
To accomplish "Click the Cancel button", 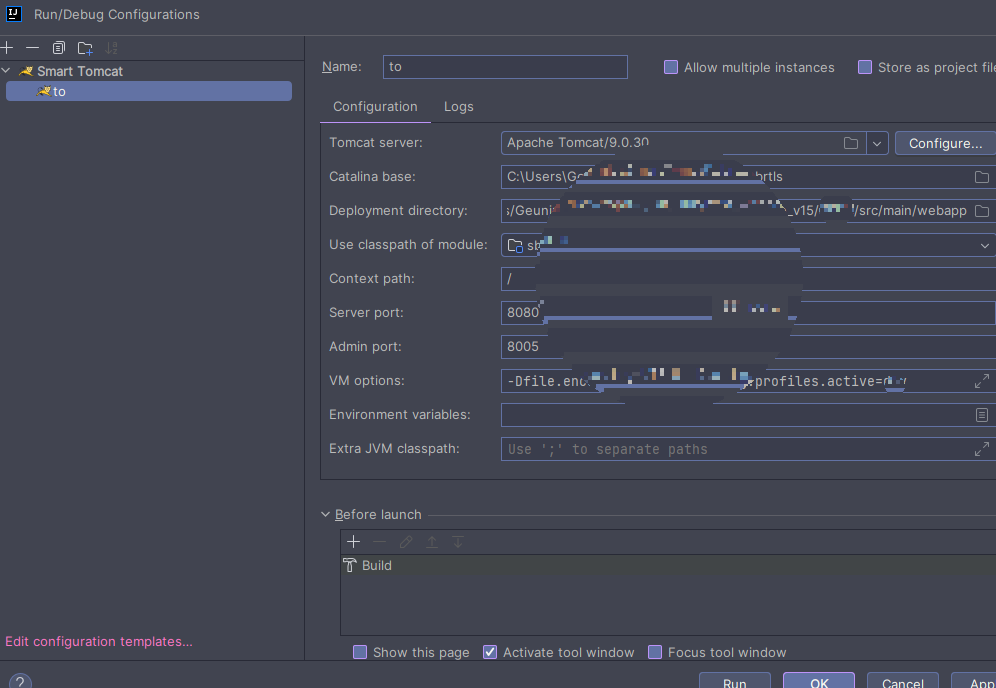I will pos(903,681).
